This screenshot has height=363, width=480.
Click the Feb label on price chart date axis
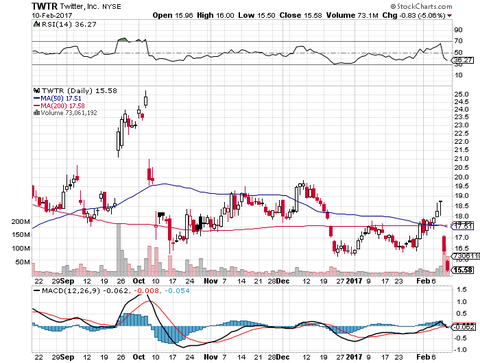tap(423, 281)
